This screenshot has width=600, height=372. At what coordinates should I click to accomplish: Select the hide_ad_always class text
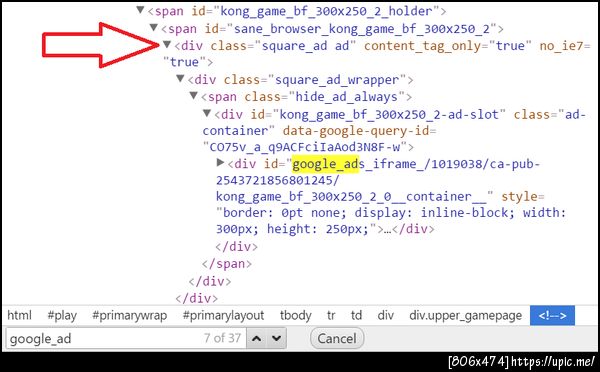(x=346, y=97)
